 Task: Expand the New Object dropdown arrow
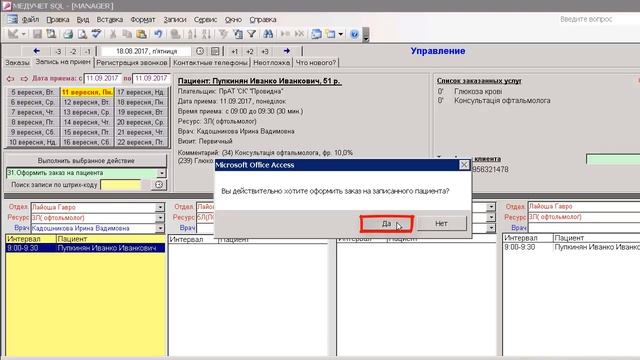point(340,34)
